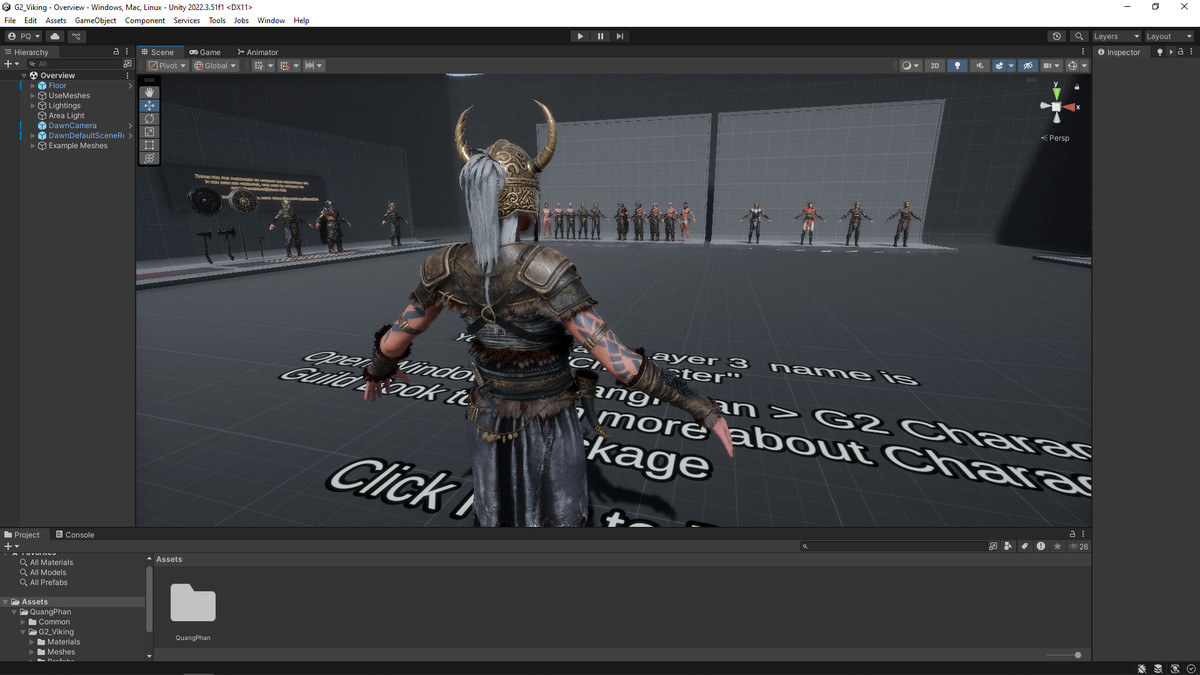Open the GameObject menu
1200x675 pixels.
(x=95, y=20)
